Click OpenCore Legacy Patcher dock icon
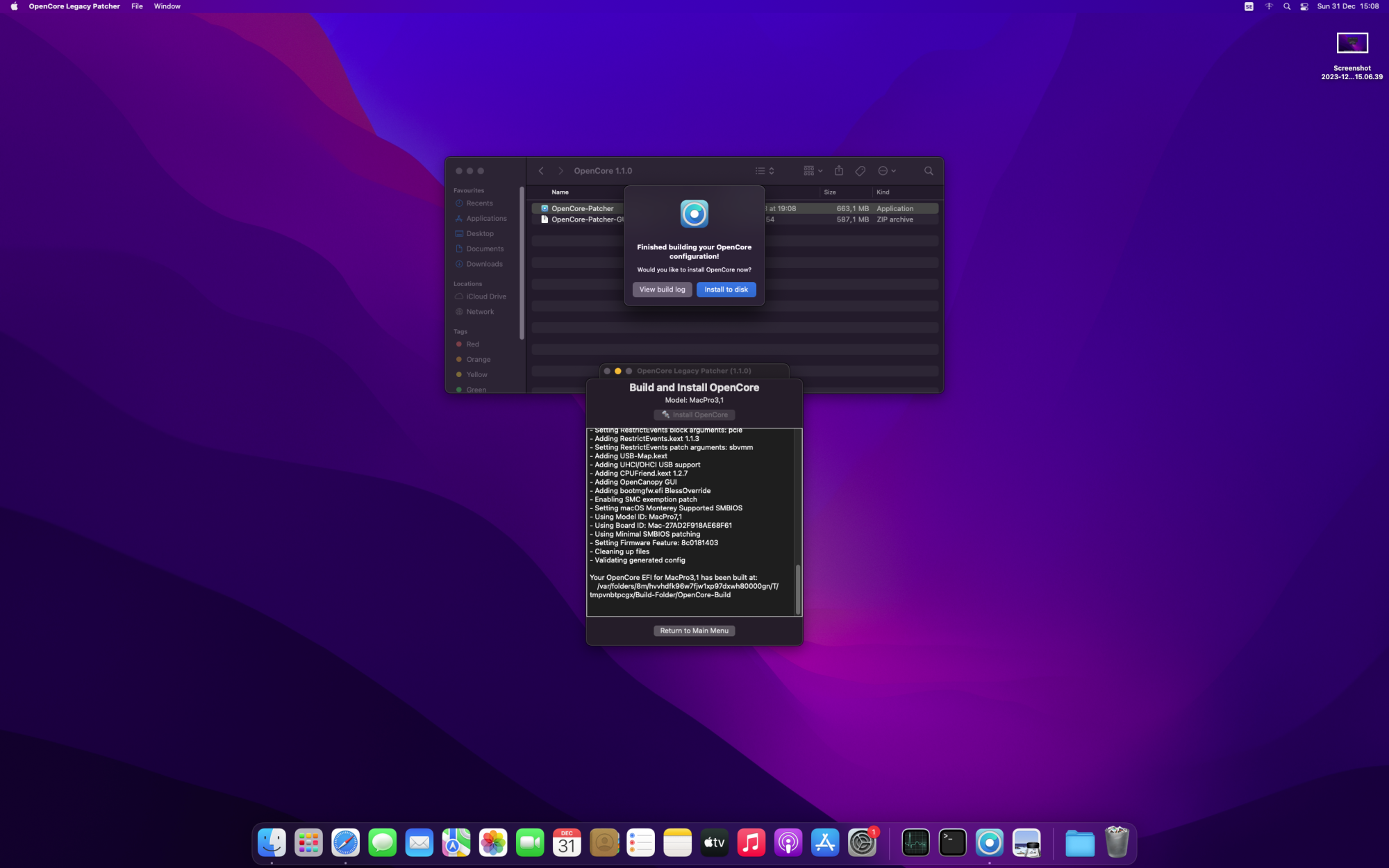Image resolution: width=1389 pixels, height=868 pixels. [x=989, y=843]
